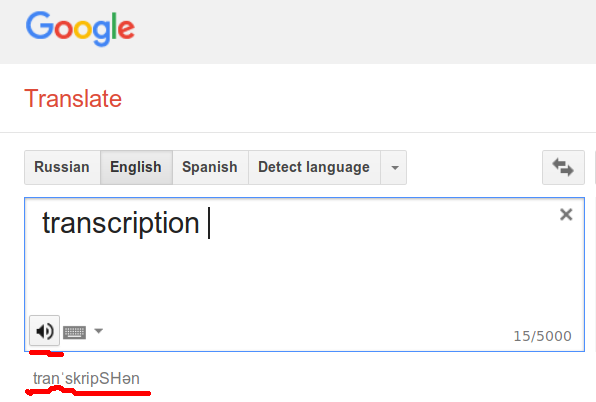Open the more source languages dropdown
This screenshot has height=402, width=596.
(394, 168)
